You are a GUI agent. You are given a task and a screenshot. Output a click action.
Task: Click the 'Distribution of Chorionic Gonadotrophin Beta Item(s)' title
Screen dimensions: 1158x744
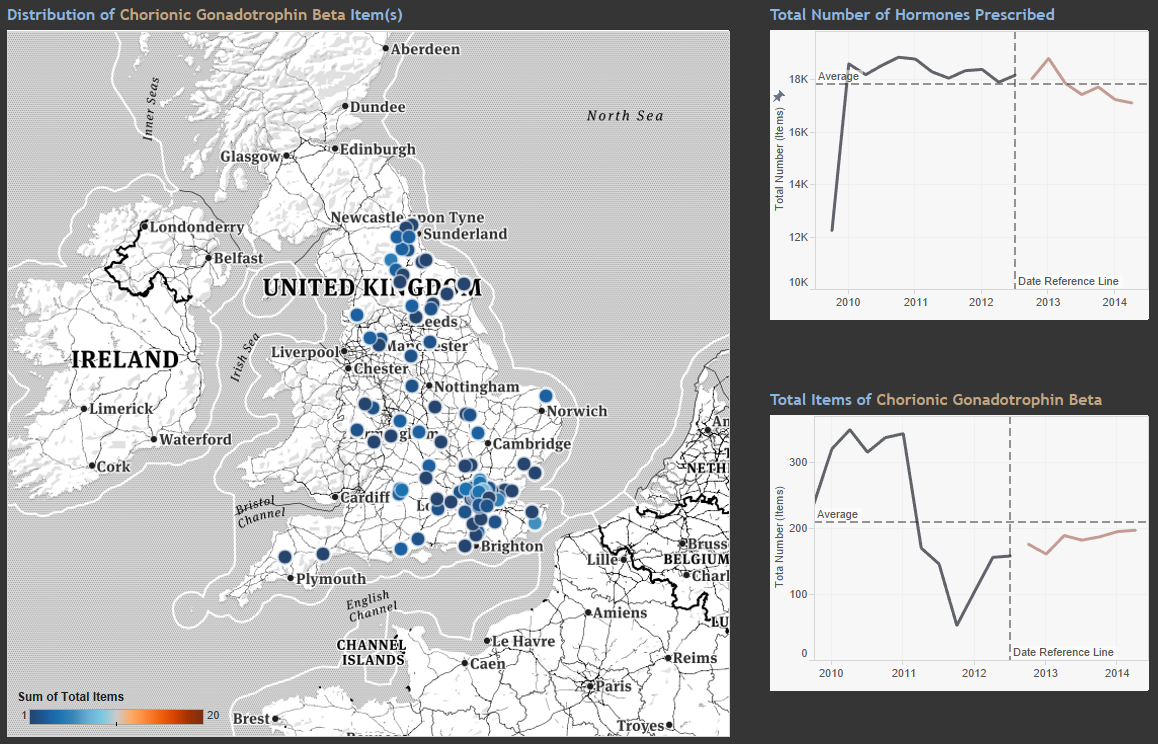(205, 15)
